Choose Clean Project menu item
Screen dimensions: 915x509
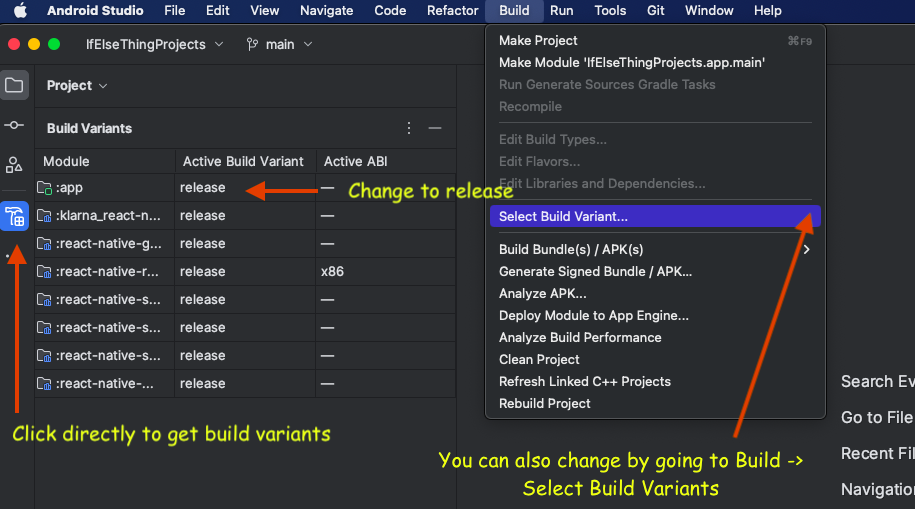pyautogui.click(x=655, y=360)
